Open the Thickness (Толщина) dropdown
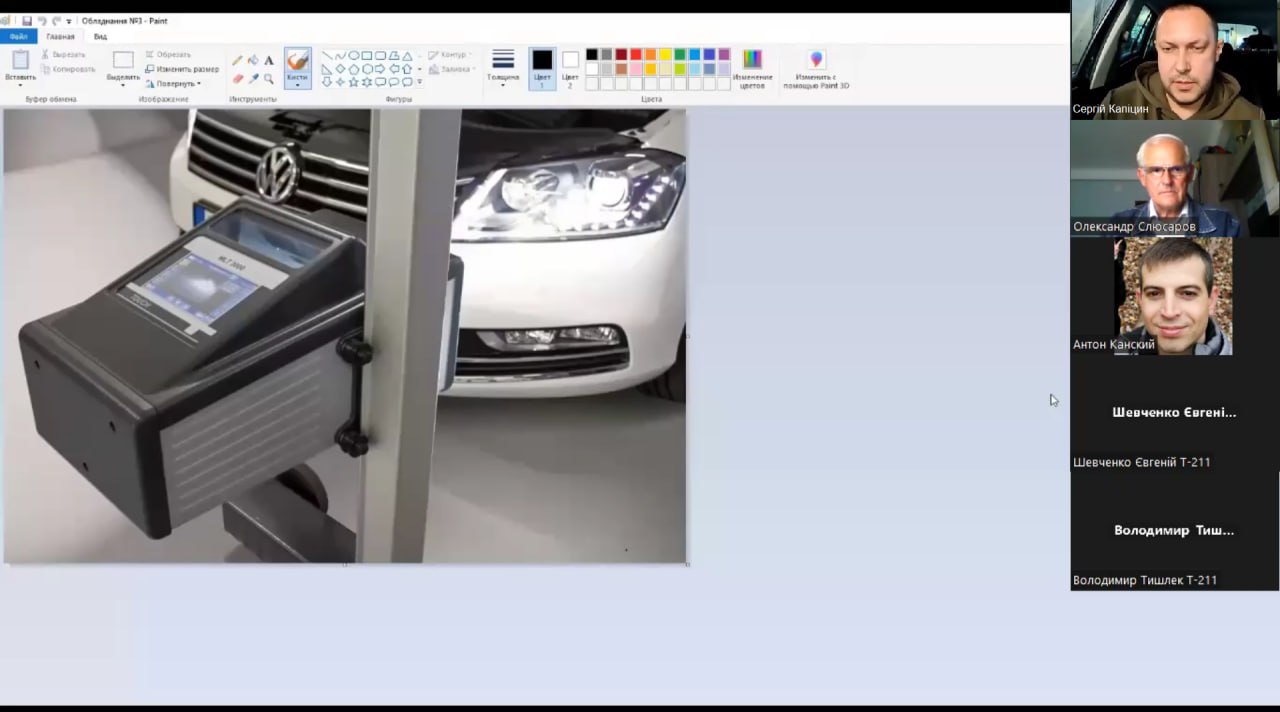1280x712 pixels. tap(503, 67)
